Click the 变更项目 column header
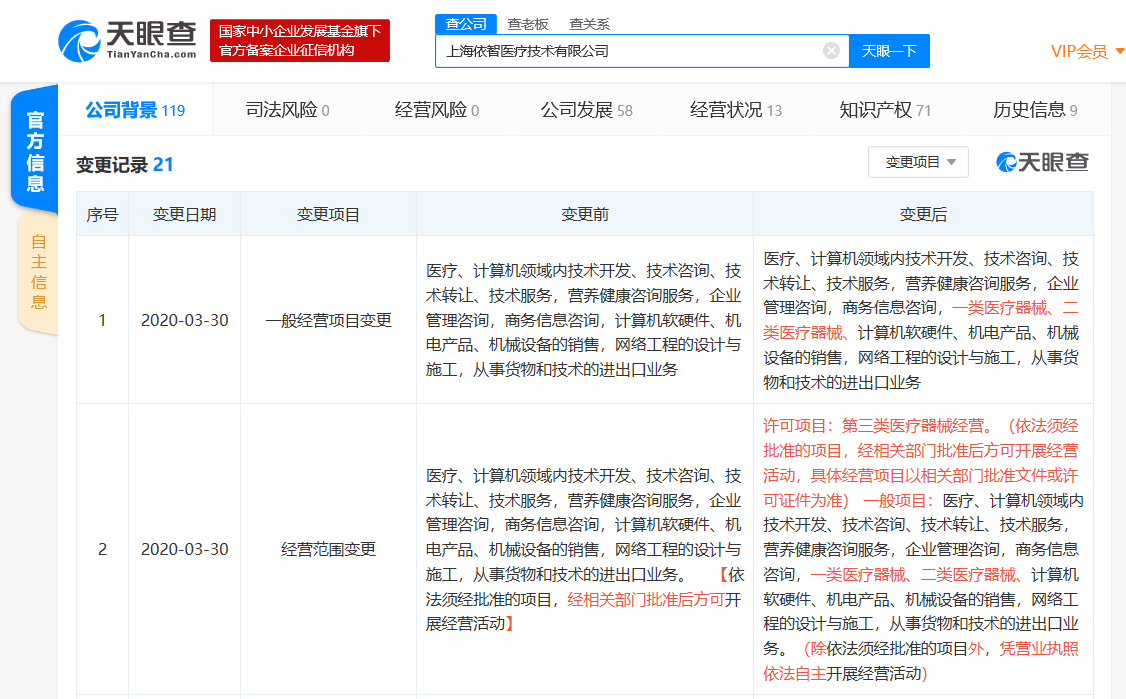 click(328, 215)
